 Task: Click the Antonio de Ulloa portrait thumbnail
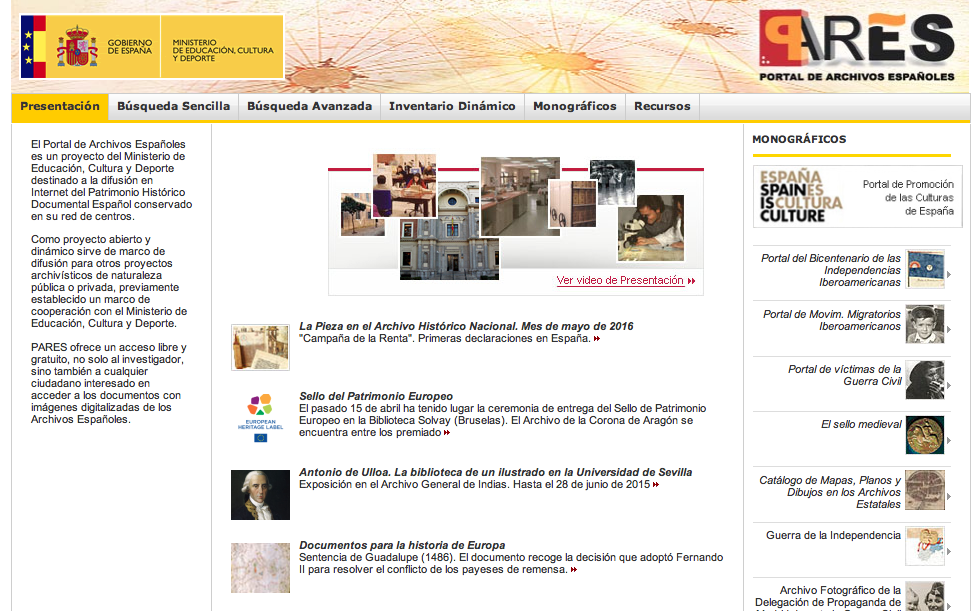[x=260, y=495]
